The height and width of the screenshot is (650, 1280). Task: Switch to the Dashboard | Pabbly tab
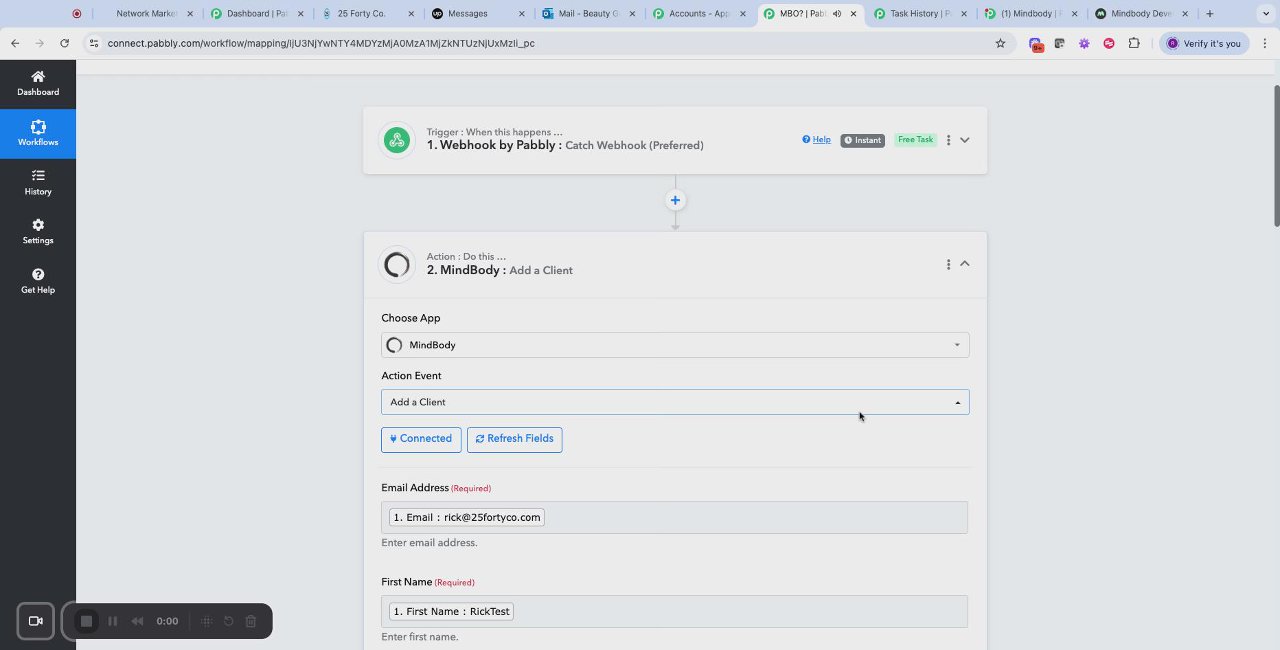tap(255, 14)
